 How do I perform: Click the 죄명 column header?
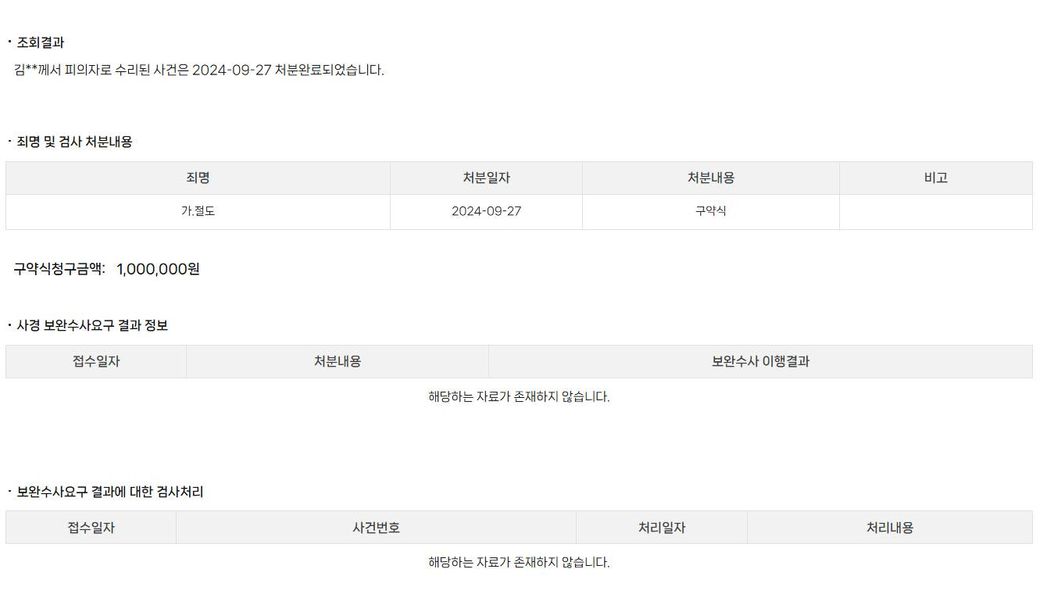coord(198,178)
